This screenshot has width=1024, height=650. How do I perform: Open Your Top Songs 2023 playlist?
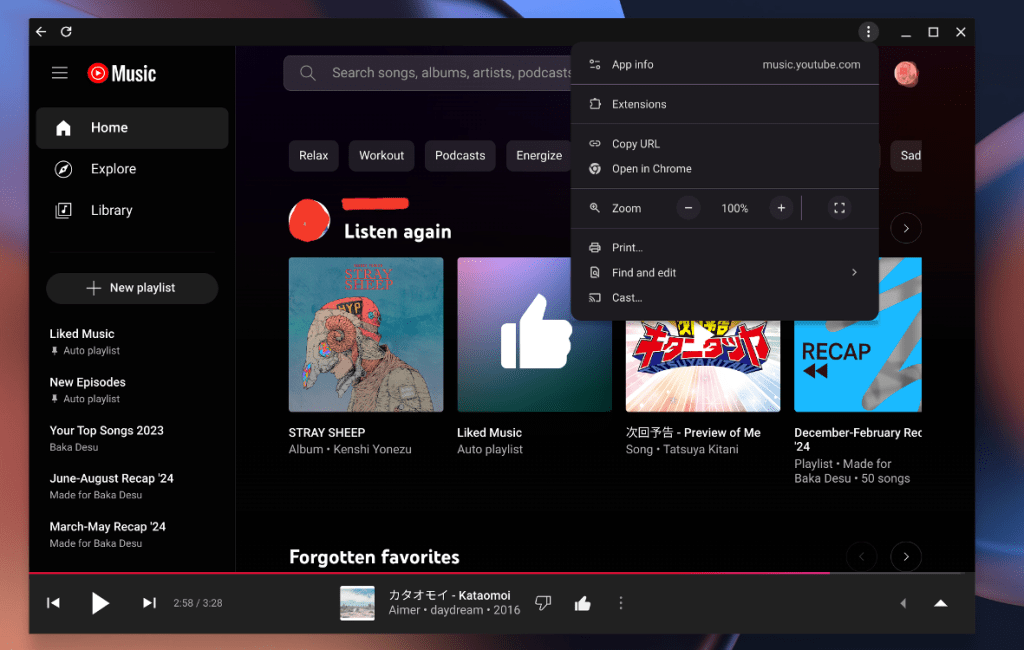tap(106, 438)
